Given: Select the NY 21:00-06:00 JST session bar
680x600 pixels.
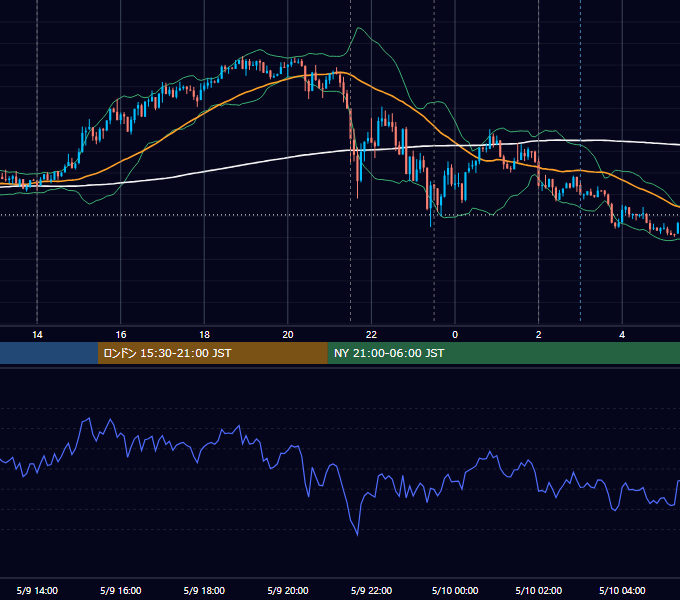Looking at the screenshot, I should click(x=503, y=353).
